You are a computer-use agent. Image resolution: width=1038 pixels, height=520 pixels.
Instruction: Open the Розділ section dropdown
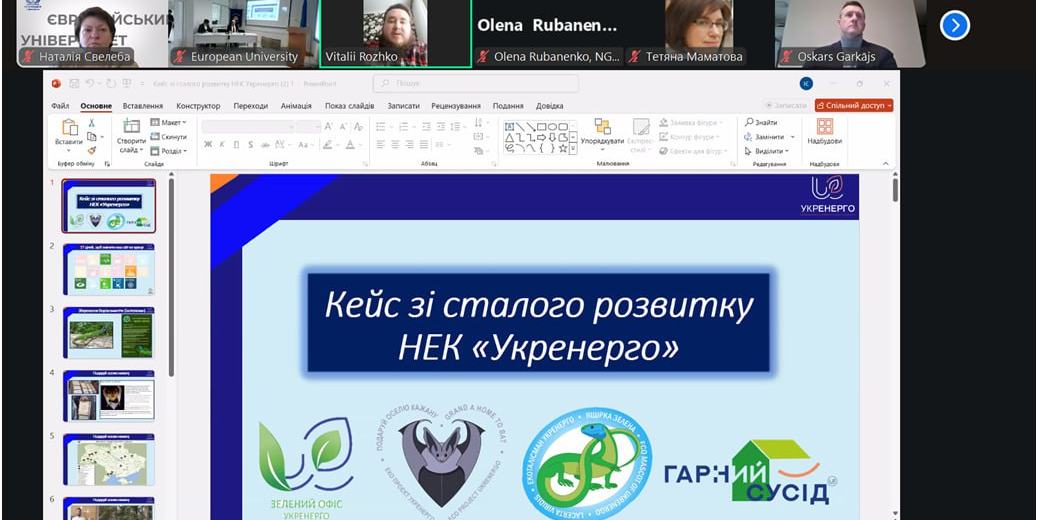pos(168,151)
